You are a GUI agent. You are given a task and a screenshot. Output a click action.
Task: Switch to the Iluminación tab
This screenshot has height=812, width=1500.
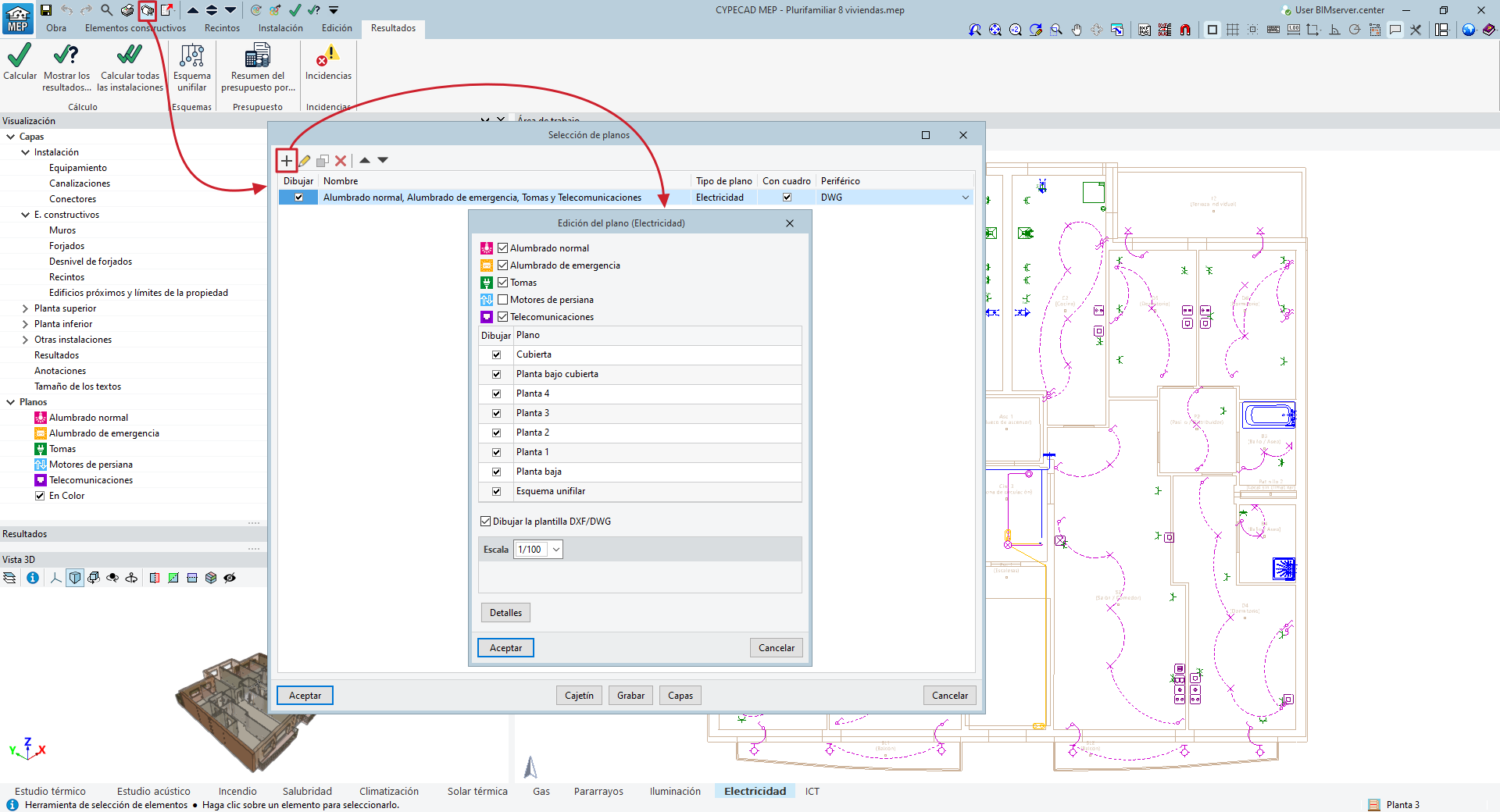674,791
